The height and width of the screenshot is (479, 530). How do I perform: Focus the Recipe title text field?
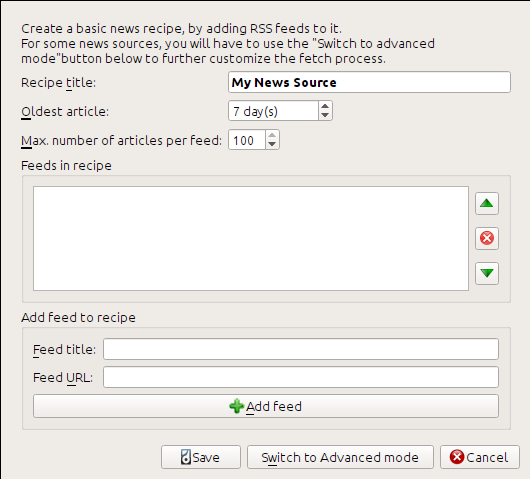click(x=369, y=82)
